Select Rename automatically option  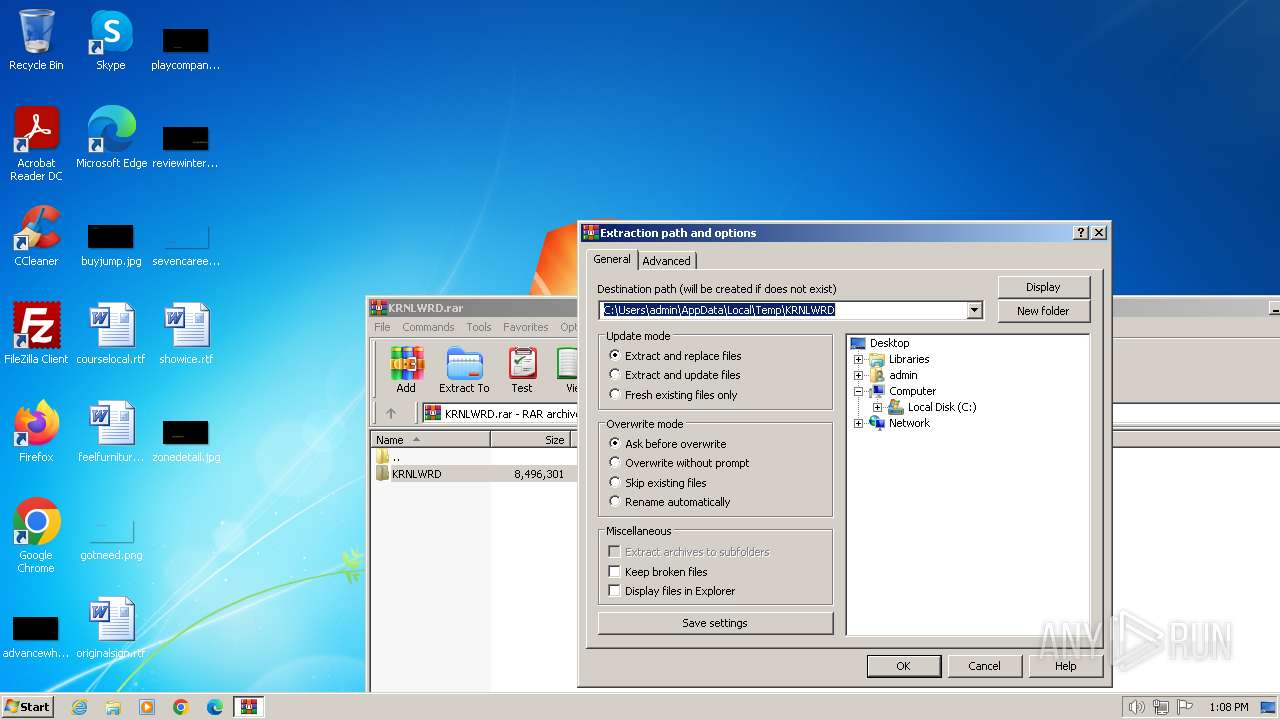[669, 502]
